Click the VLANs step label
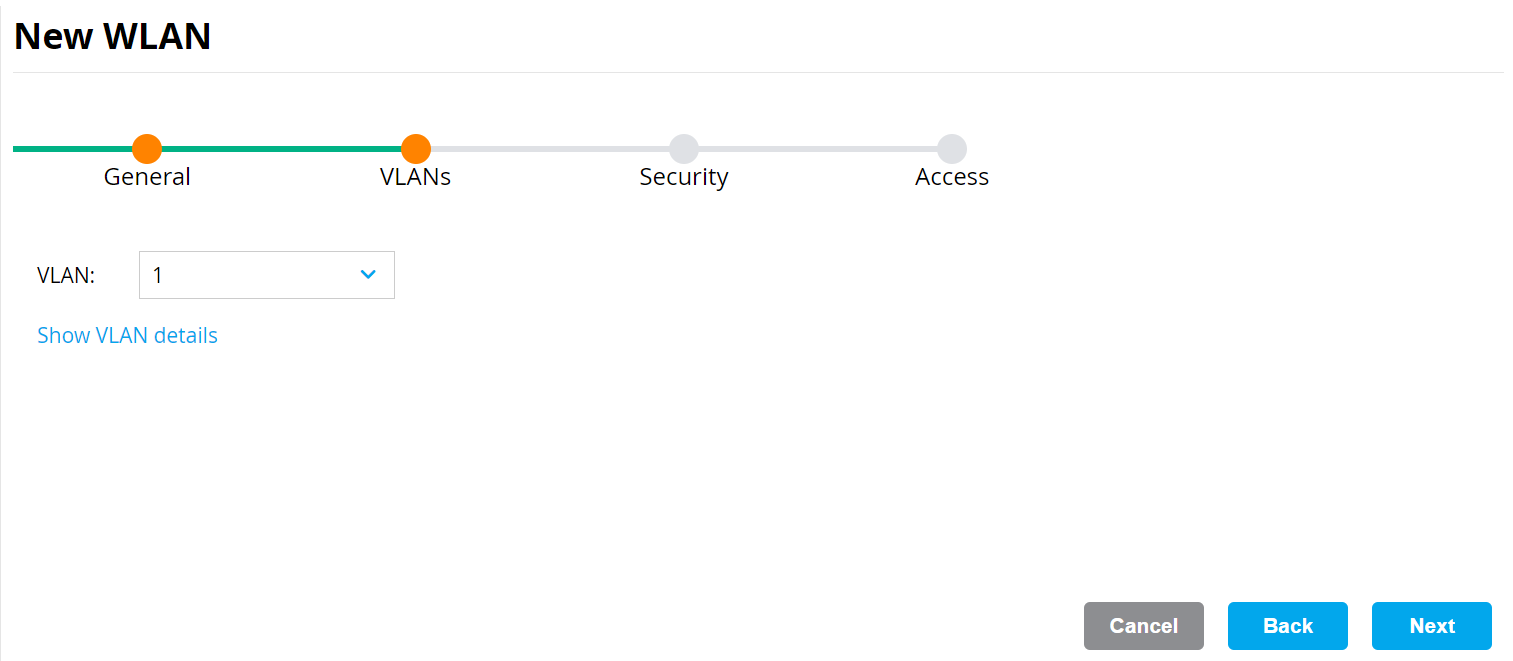 [416, 177]
